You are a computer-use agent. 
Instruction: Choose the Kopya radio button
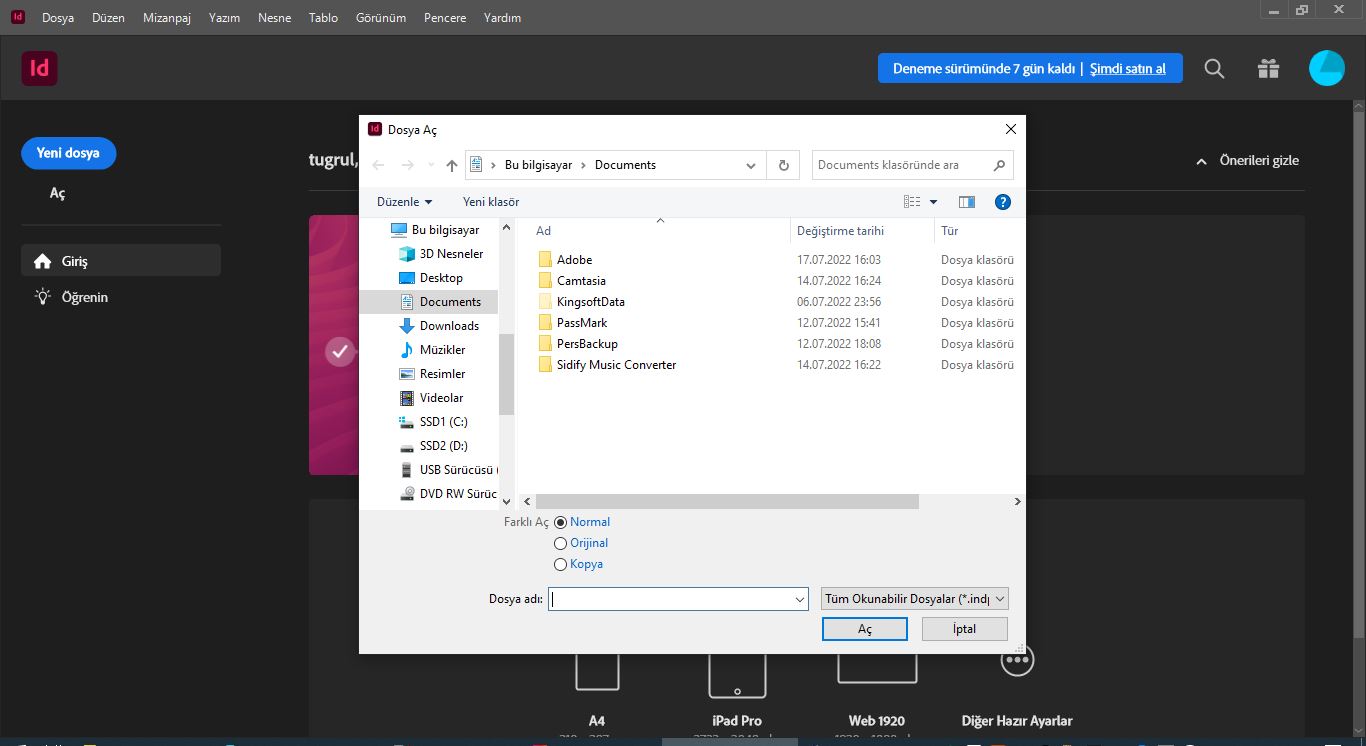coord(560,564)
